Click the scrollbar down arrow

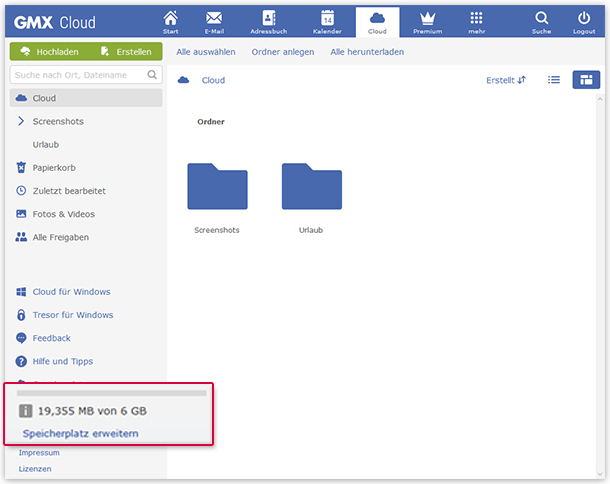click(x=599, y=473)
